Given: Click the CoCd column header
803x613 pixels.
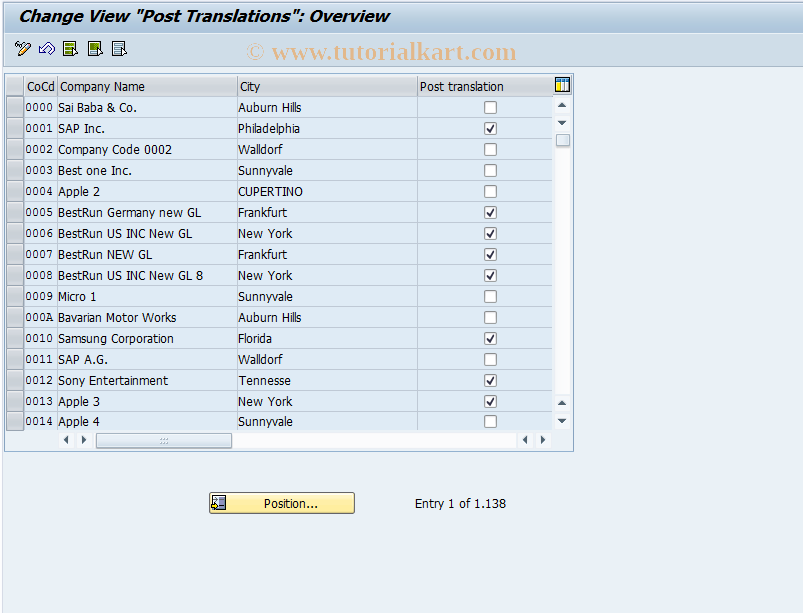Looking at the screenshot, I should point(40,87).
